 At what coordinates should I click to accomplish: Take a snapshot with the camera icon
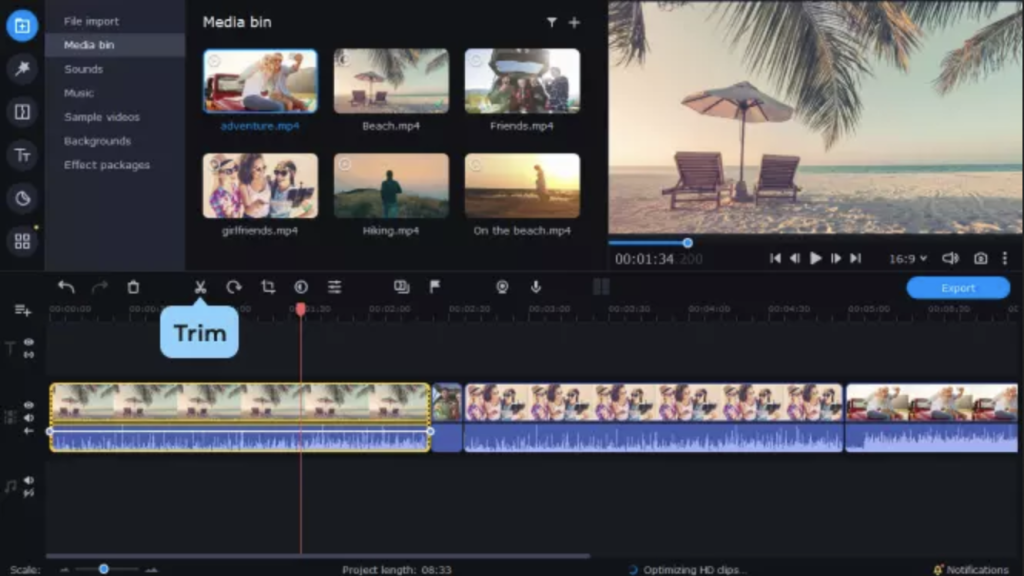point(981,258)
